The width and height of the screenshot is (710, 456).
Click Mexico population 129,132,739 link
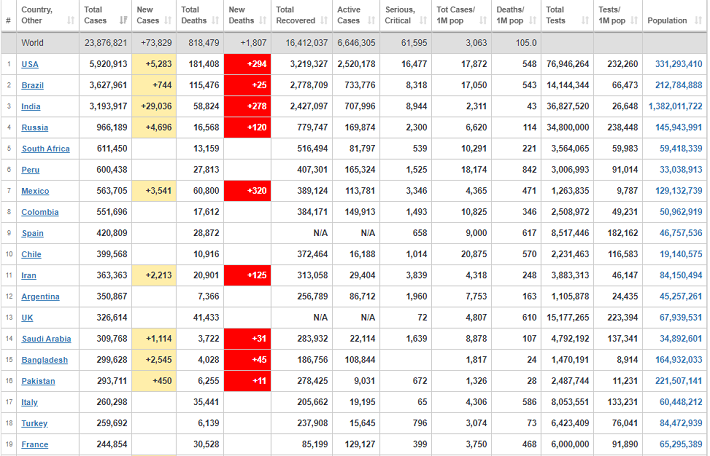(x=679, y=191)
